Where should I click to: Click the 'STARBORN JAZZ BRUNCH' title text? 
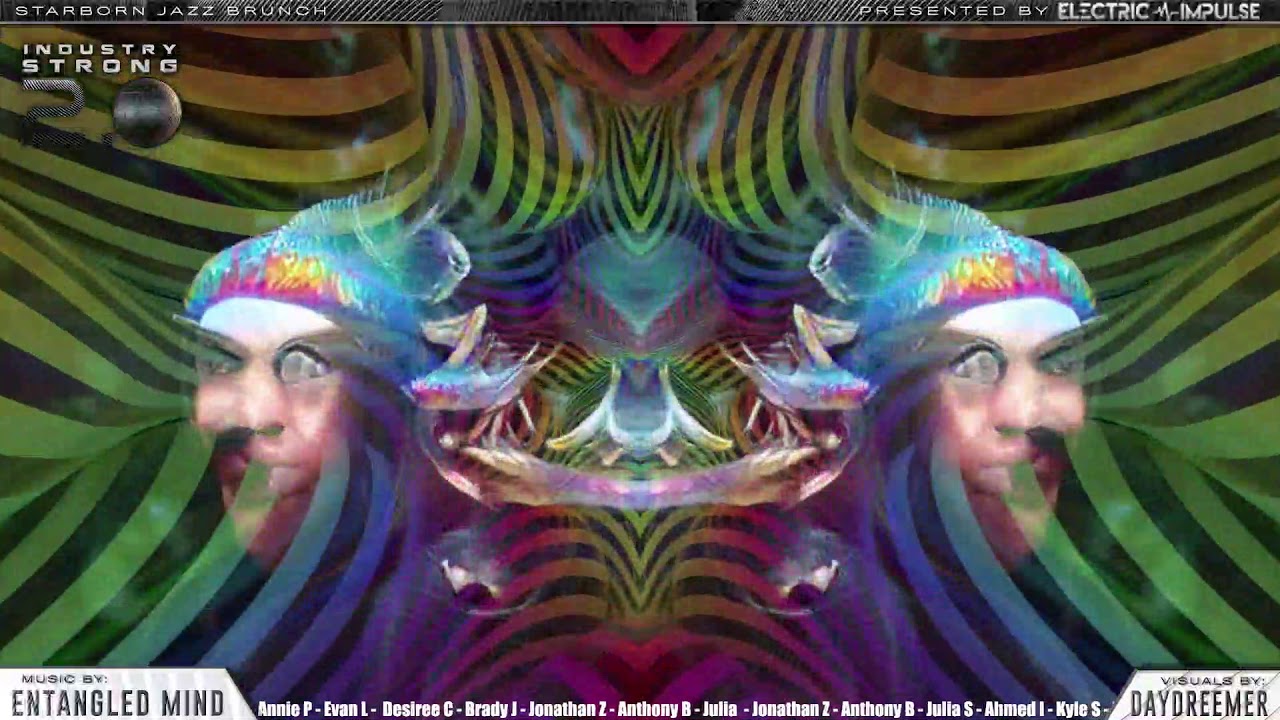171,11
